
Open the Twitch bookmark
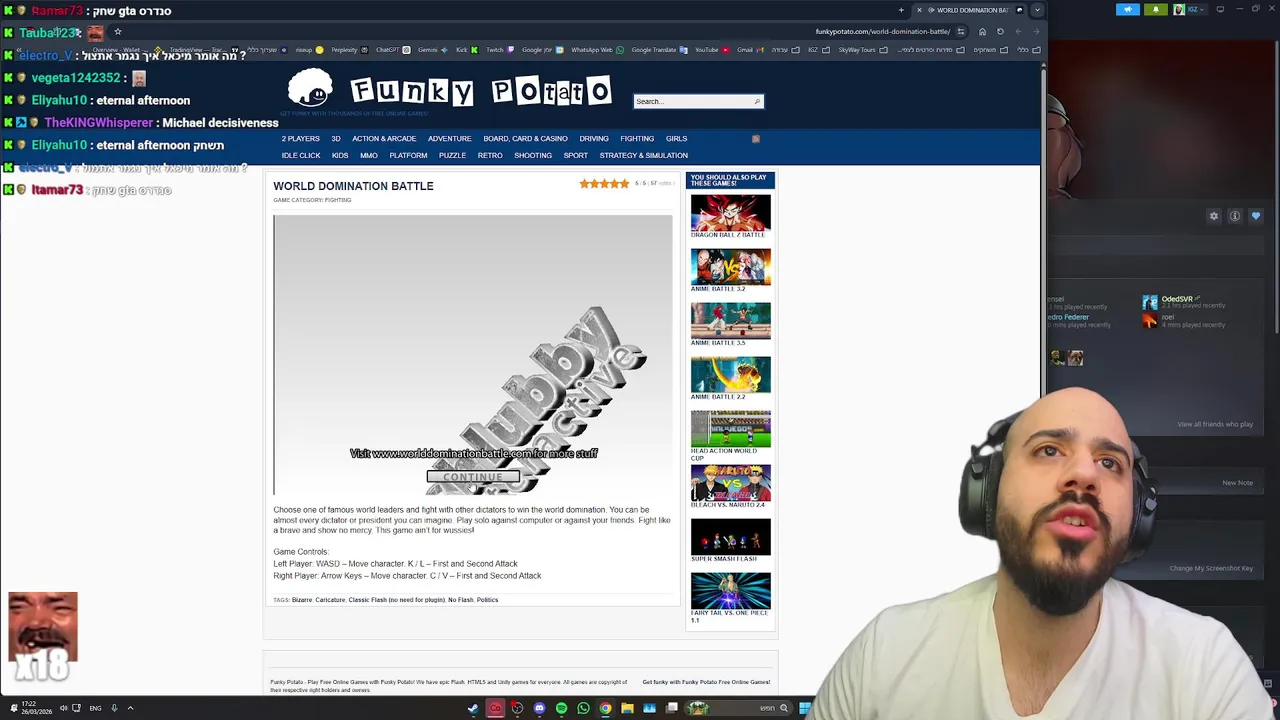tap(499, 50)
